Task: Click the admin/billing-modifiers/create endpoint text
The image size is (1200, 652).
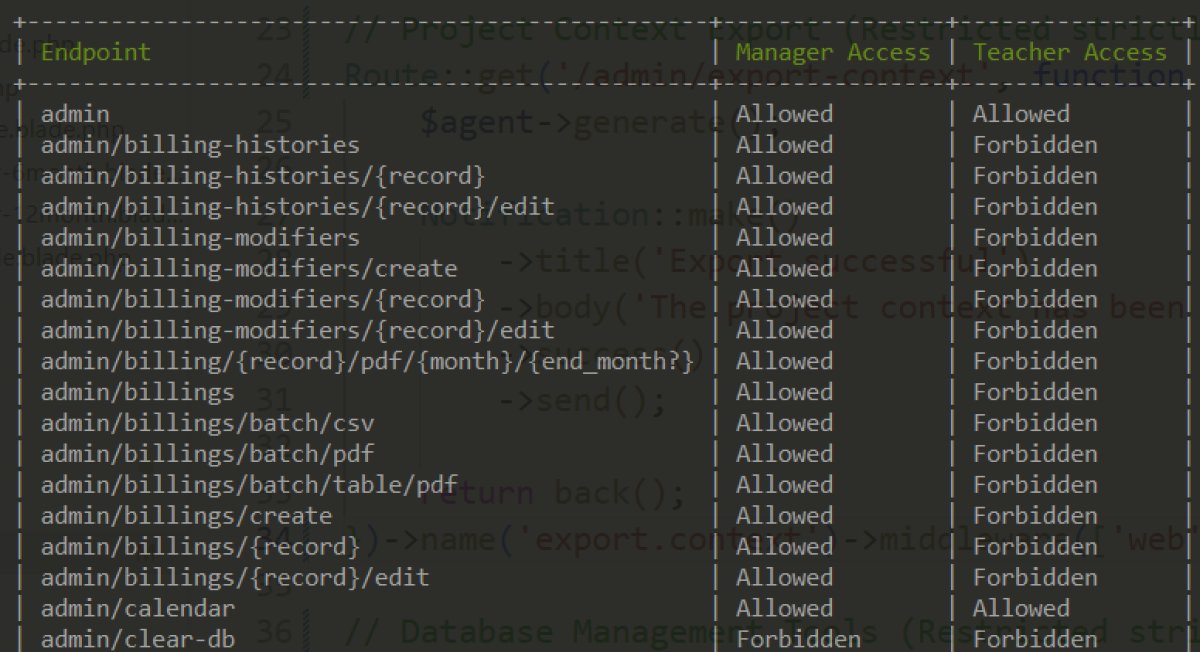Action: [x=249, y=269]
